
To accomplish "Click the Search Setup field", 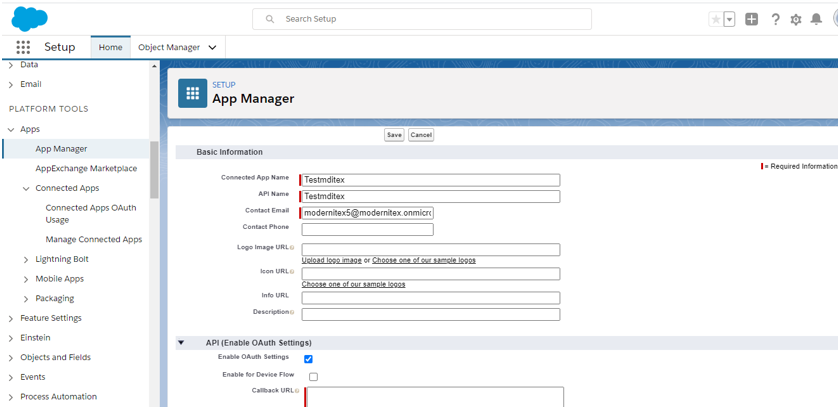I will pos(422,19).
